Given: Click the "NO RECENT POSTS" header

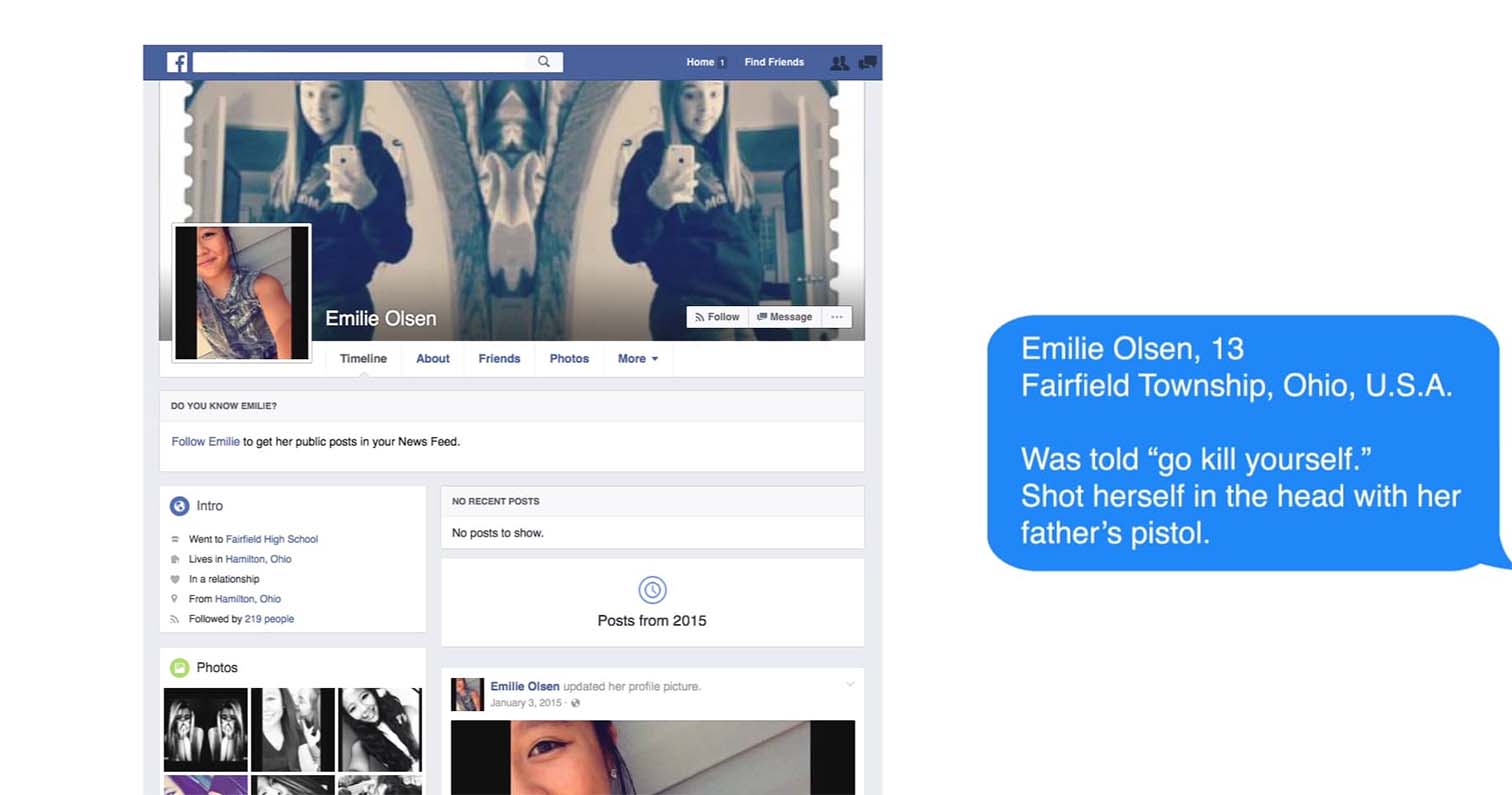Looking at the screenshot, I should (496, 501).
